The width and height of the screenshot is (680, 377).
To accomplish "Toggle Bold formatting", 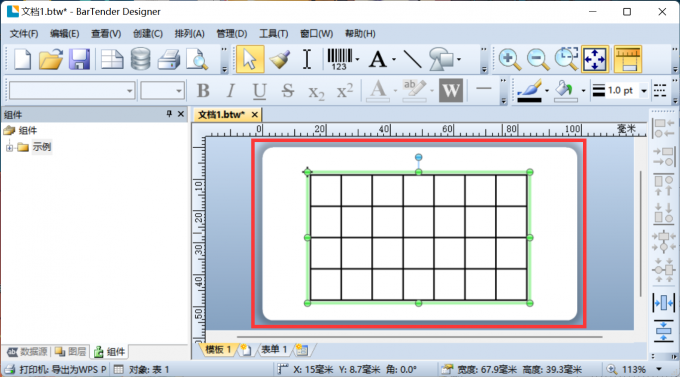I will pos(203,91).
